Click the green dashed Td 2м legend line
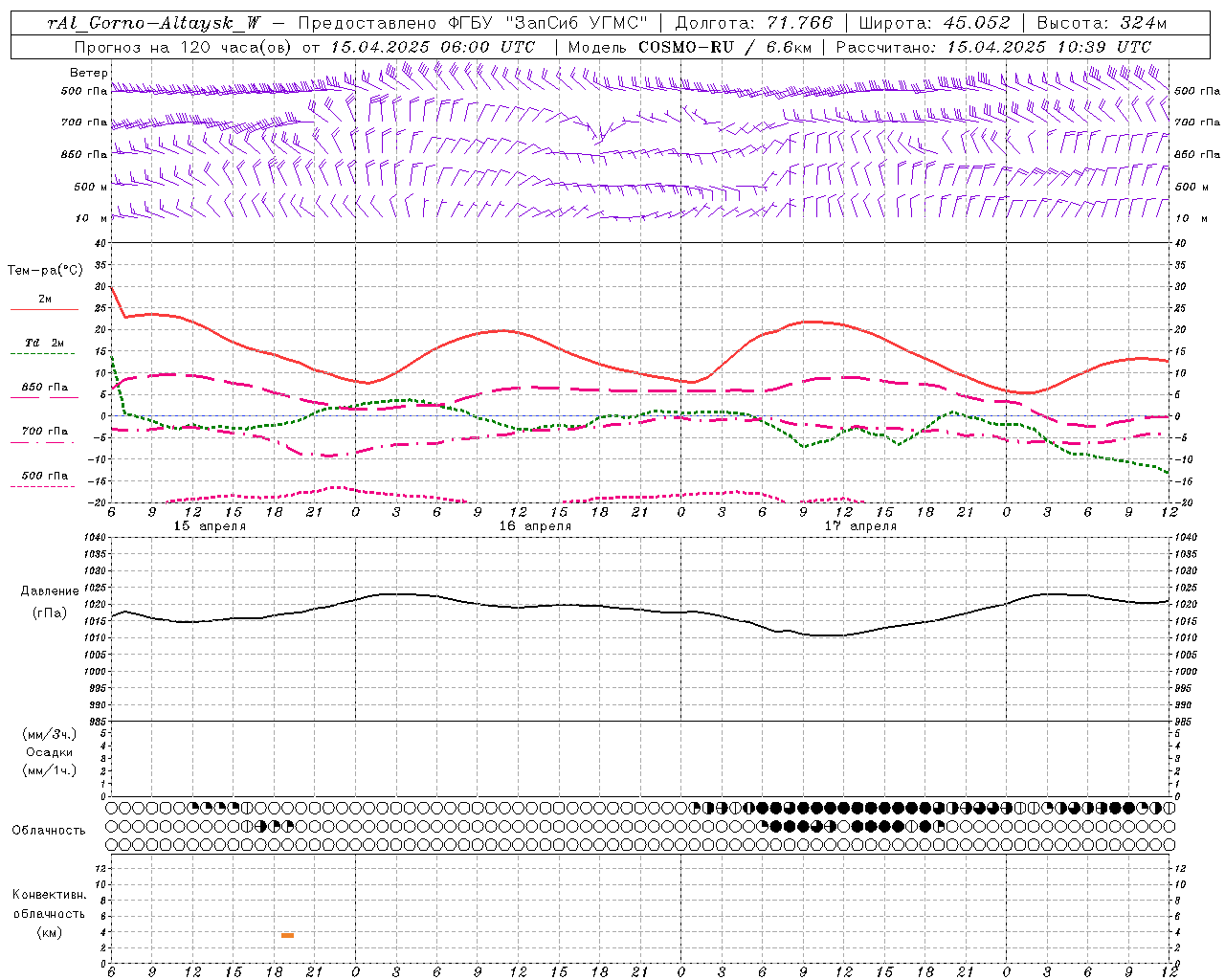Image resolution: width=1225 pixels, height=980 pixels. pos(44,353)
